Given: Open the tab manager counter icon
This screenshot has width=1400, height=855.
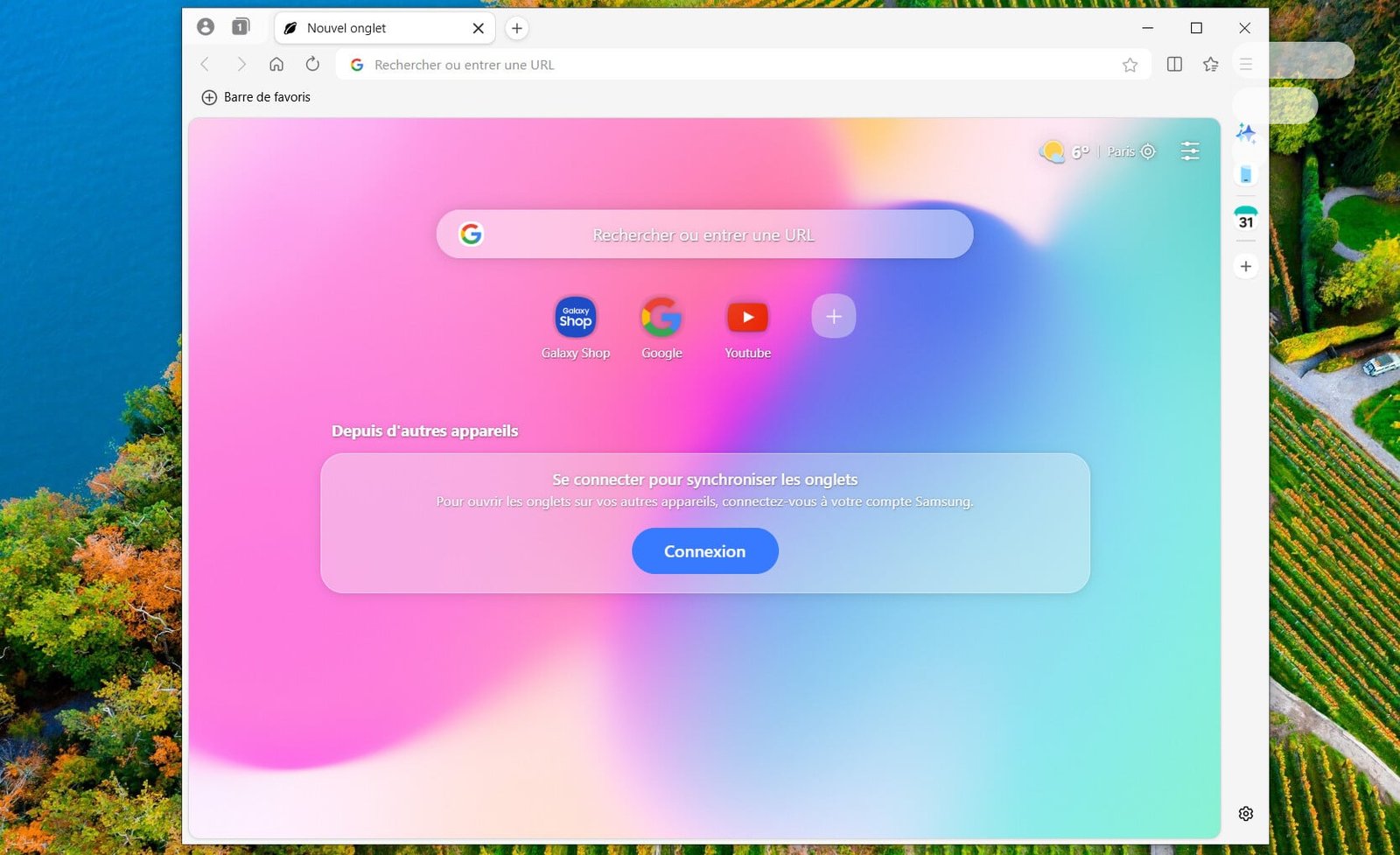Looking at the screenshot, I should [241, 27].
